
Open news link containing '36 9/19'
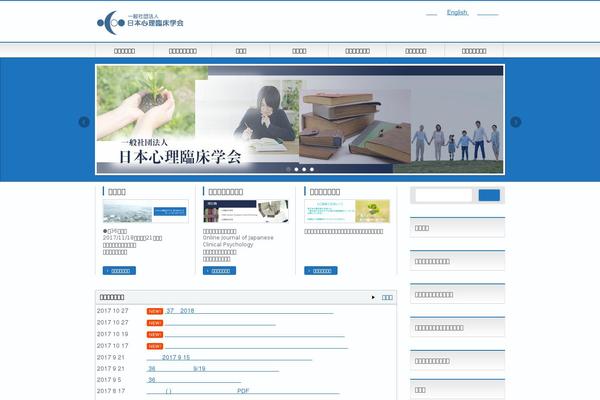213,369
